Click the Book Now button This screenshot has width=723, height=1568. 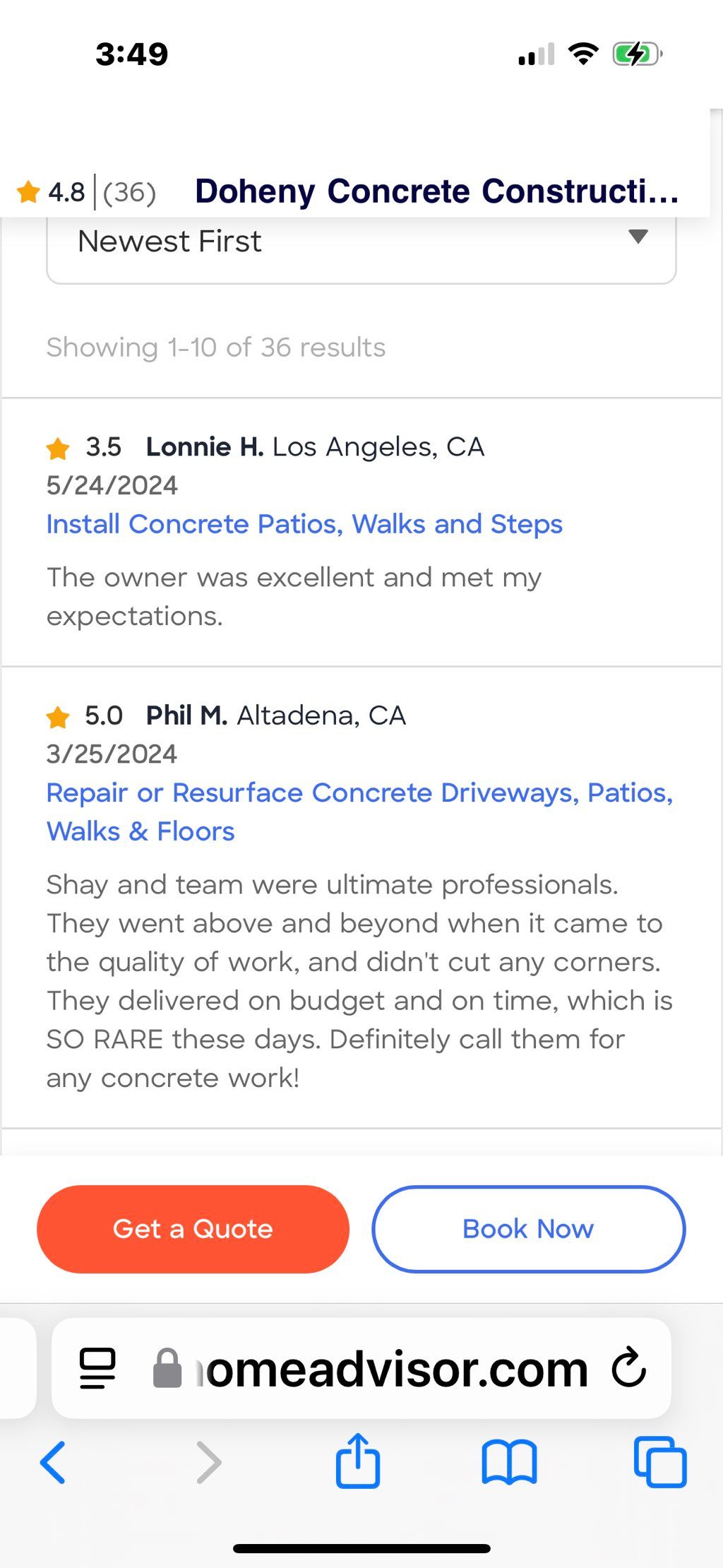tap(528, 1229)
